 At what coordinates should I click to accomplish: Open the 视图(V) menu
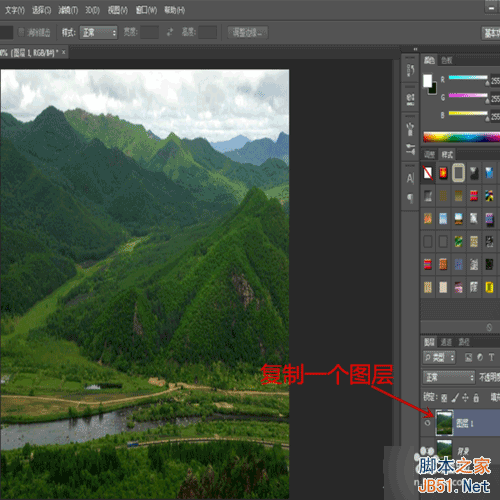(117, 10)
